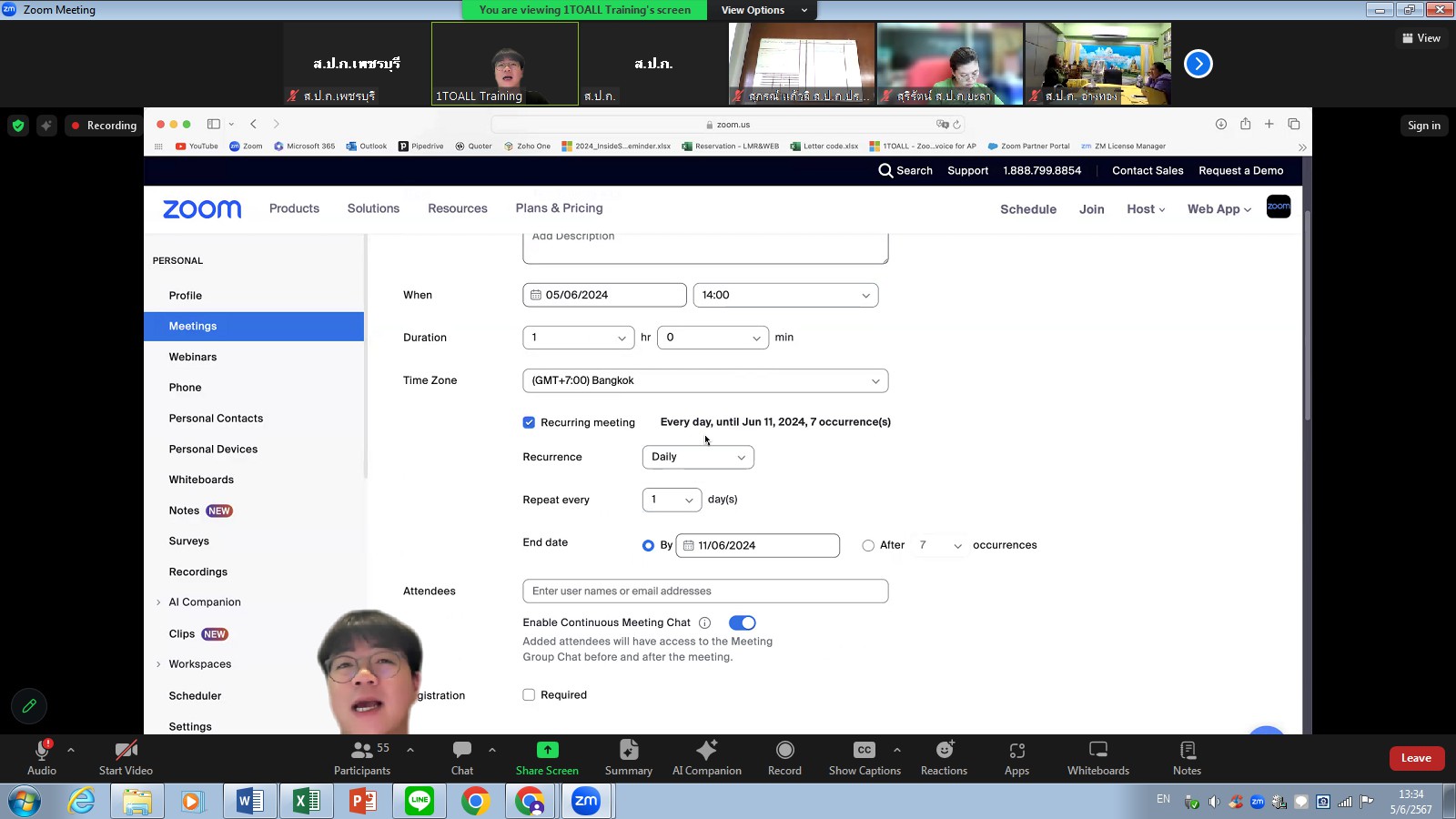Open the Products menu
This screenshot has height=819, width=1456.
coord(294,208)
